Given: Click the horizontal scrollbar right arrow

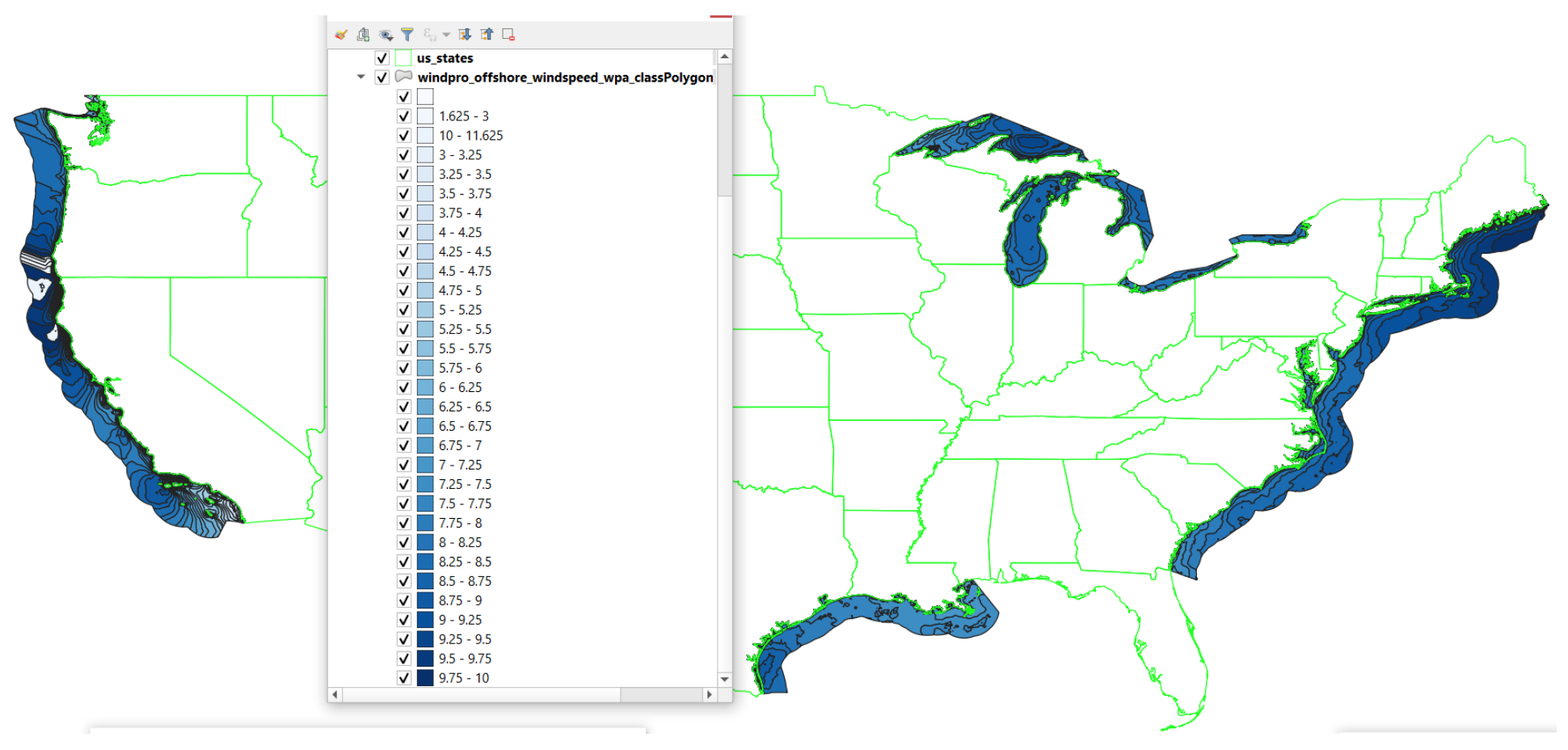Looking at the screenshot, I should click(710, 694).
